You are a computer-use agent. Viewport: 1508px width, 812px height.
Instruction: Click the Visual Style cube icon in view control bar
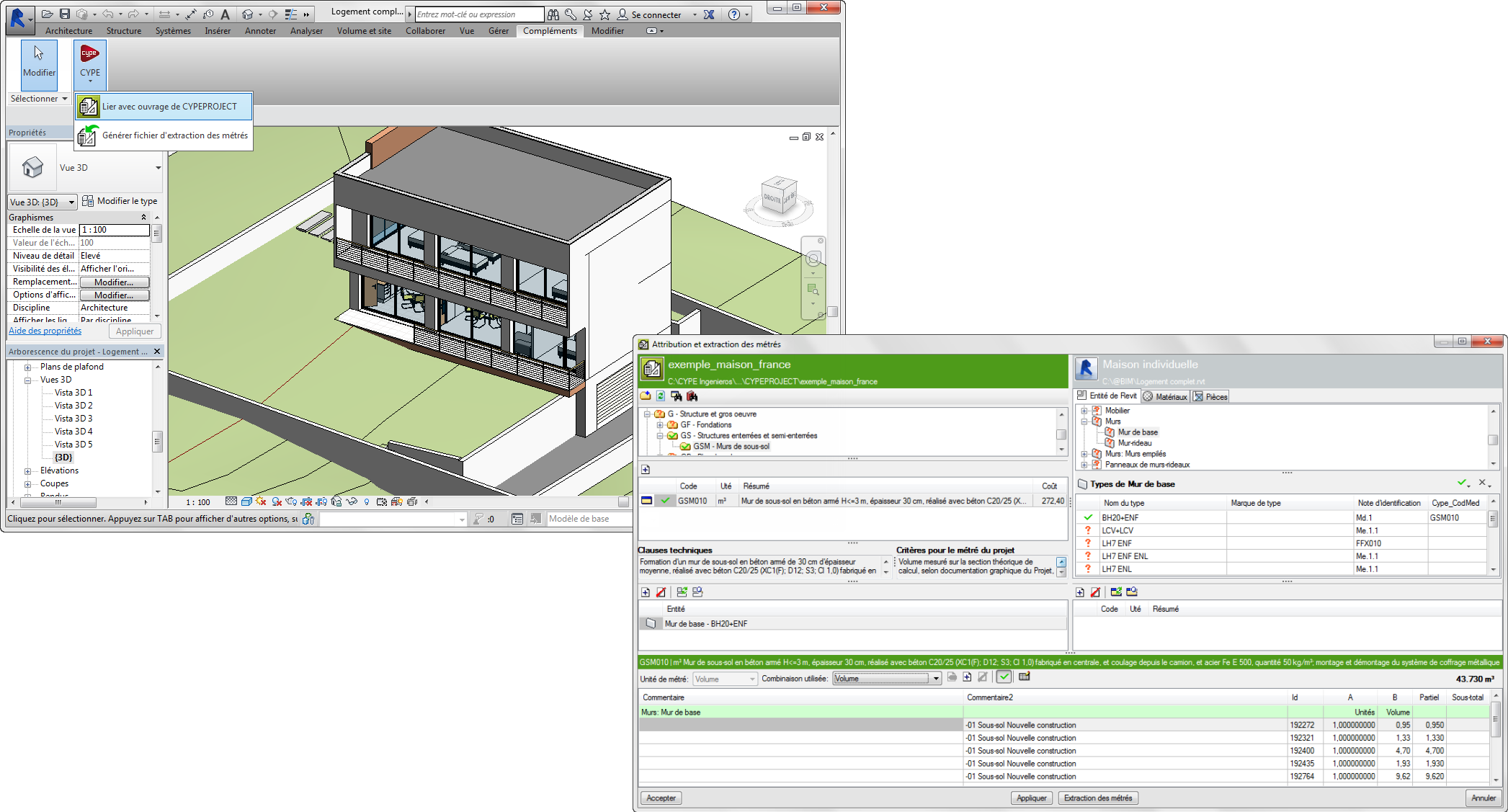pos(246,501)
